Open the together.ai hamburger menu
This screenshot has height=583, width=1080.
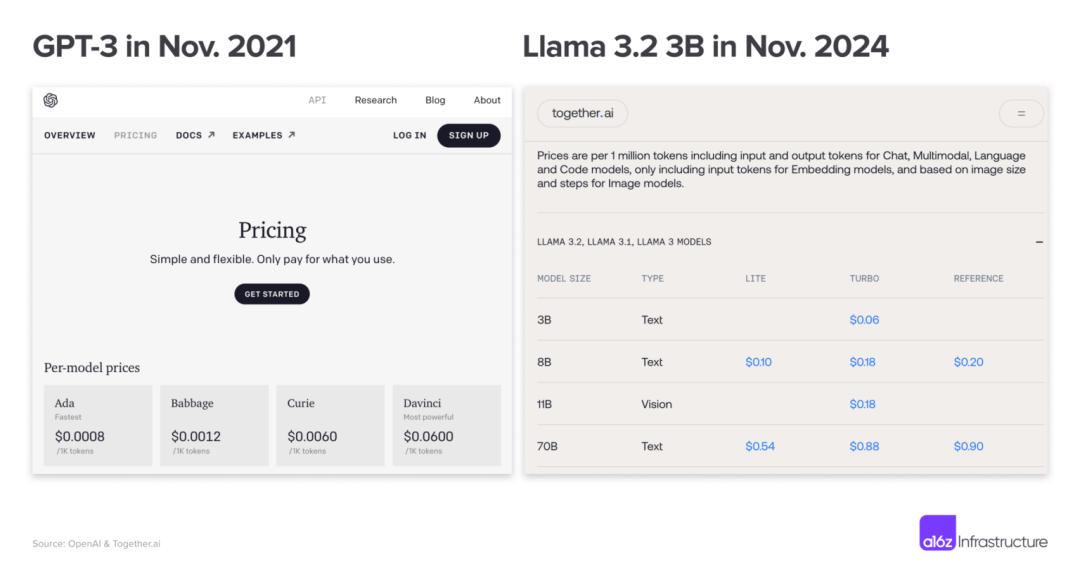click(1021, 114)
